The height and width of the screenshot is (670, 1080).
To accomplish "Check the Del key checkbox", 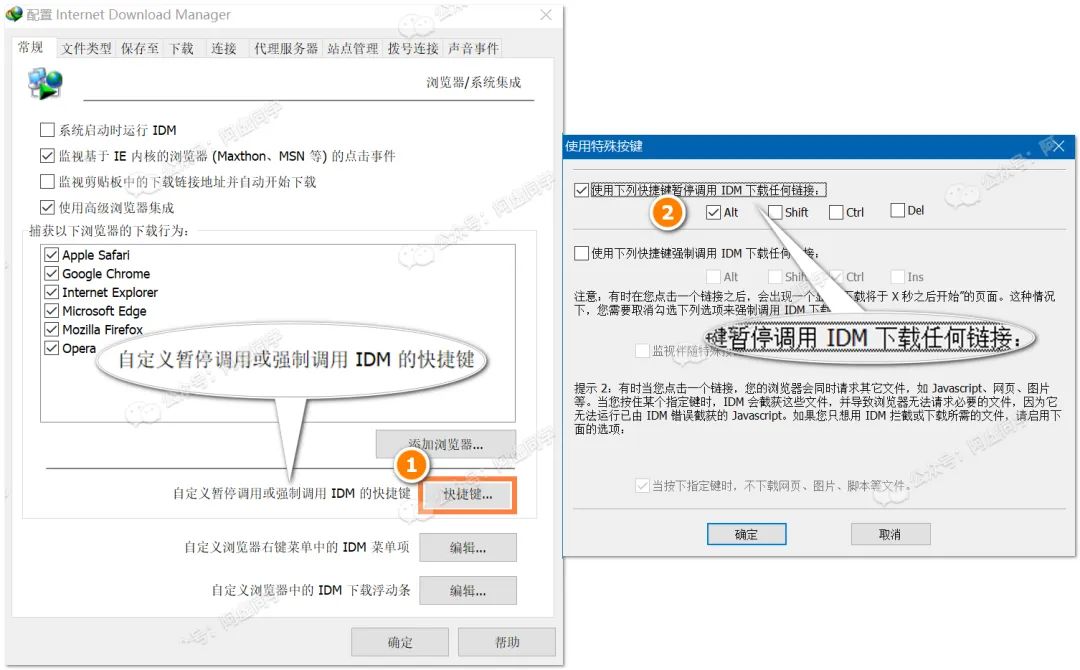I will pyautogui.click(x=897, y=210).
